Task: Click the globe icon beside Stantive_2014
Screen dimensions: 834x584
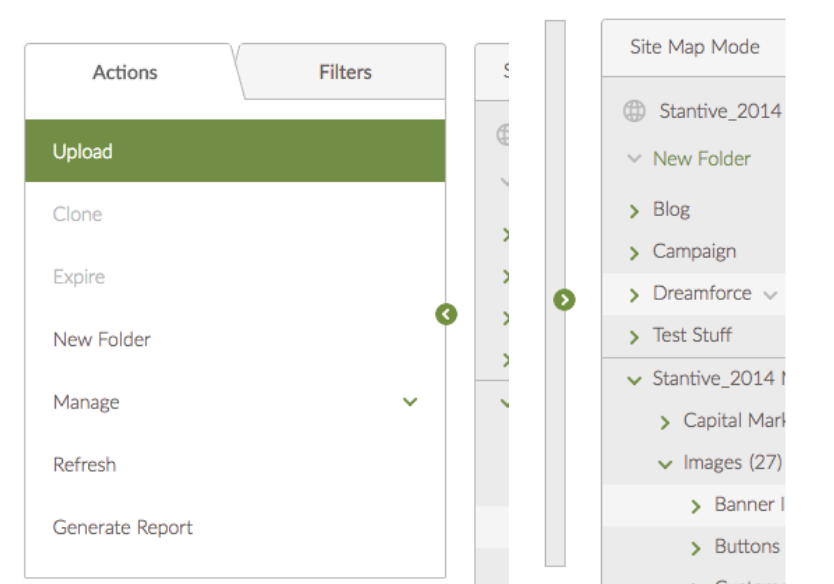Action: (634, 111)
